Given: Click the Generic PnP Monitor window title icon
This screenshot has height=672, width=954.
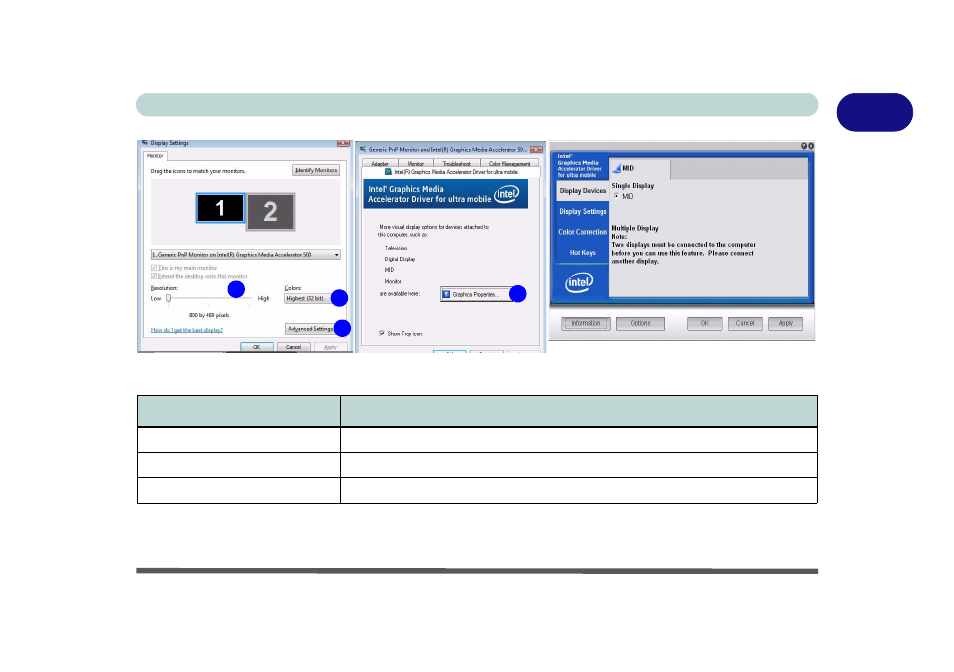Looking at the screenshot, I should 363,149.
